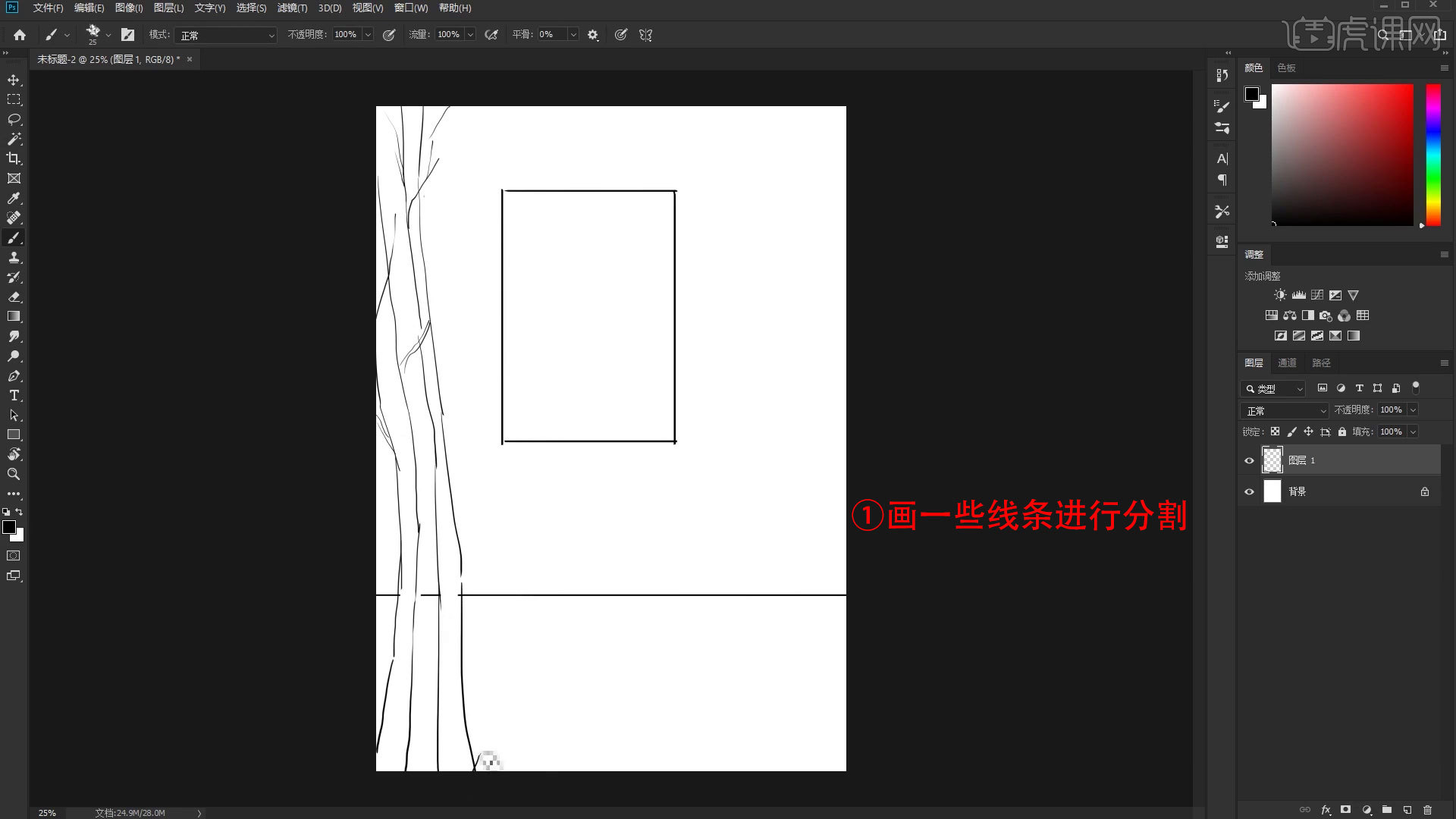Open the brush opacity dropdown in options bar
Screen dimensions: 1456x819
pos(368,34)
